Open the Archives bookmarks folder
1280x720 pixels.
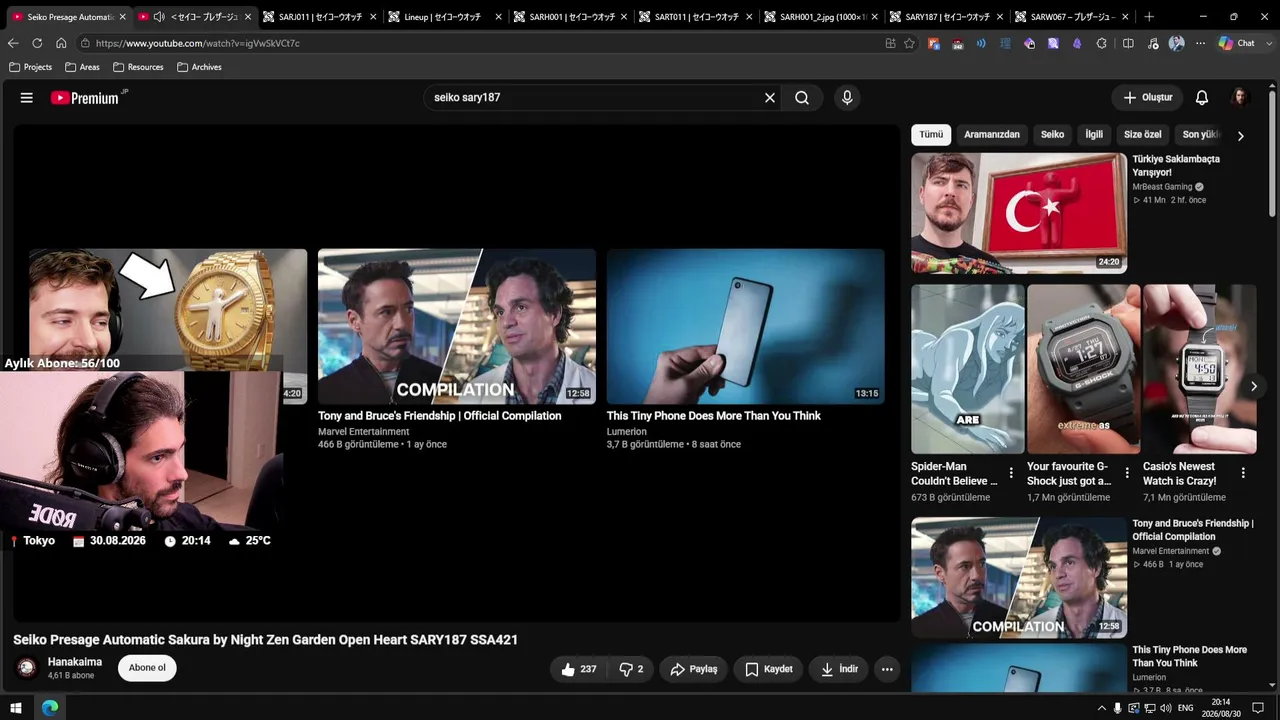point(199,67)
